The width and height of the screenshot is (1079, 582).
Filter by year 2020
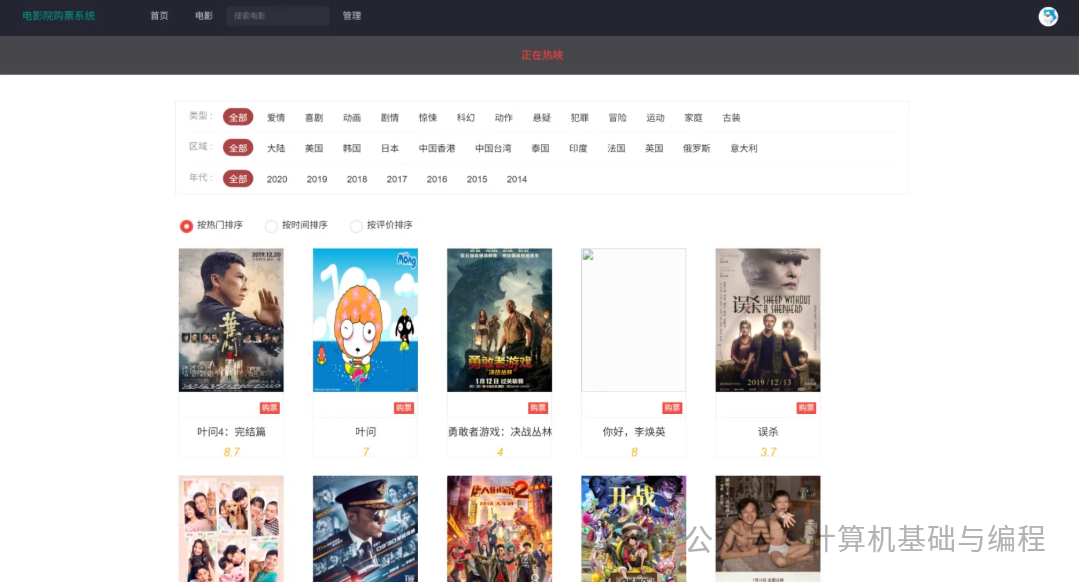tap(277, 179)
